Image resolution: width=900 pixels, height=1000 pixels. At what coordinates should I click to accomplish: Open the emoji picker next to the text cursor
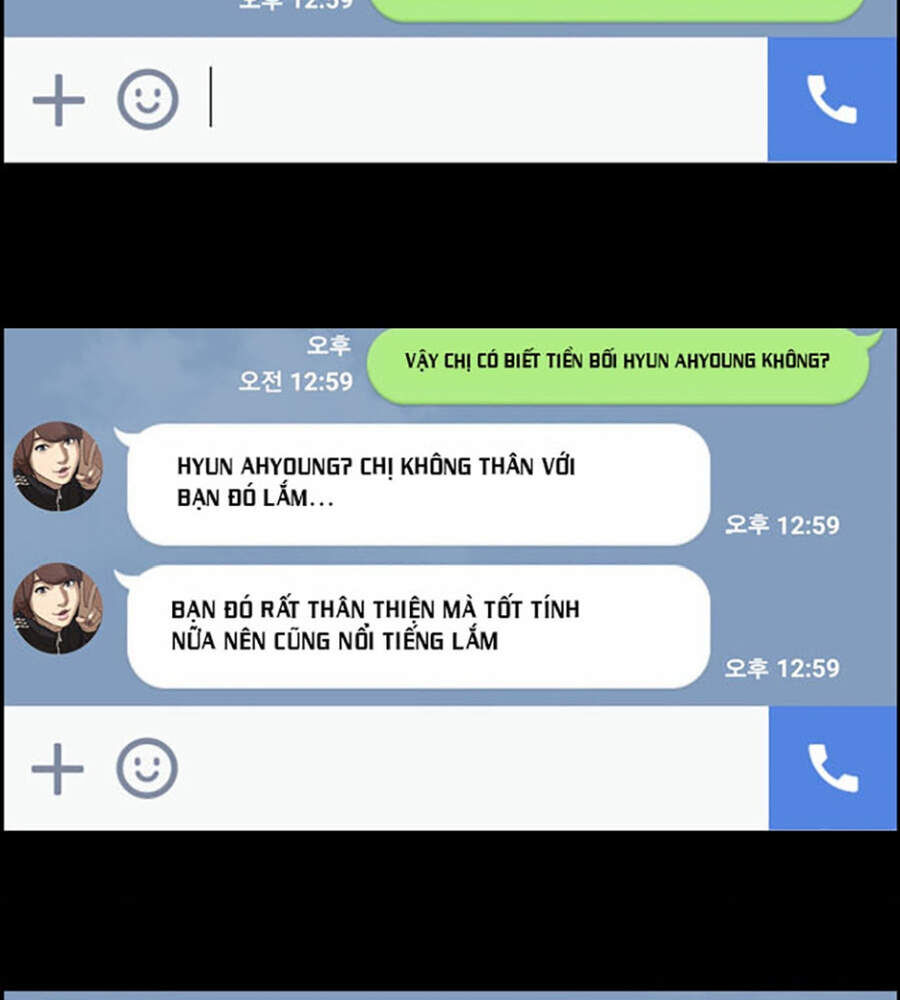click(148, 99)
